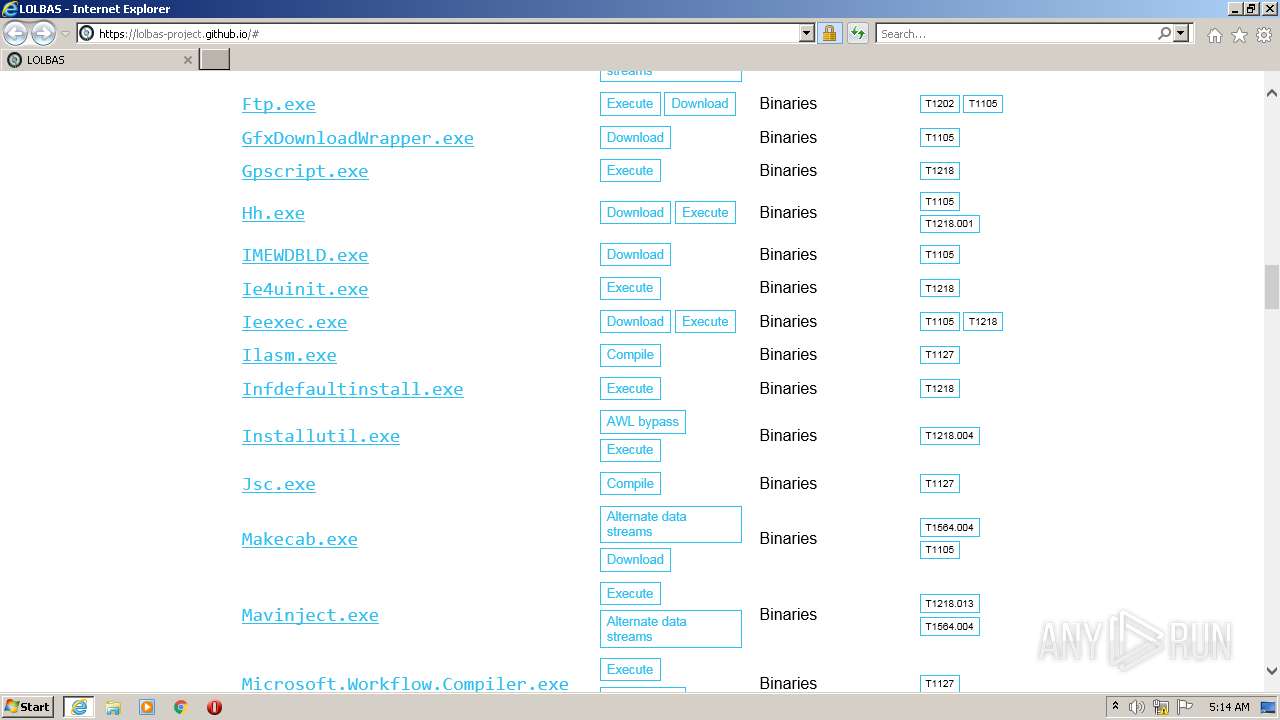Click Download tag for GfxDownloadWrapper.exe

coord(635,138)
